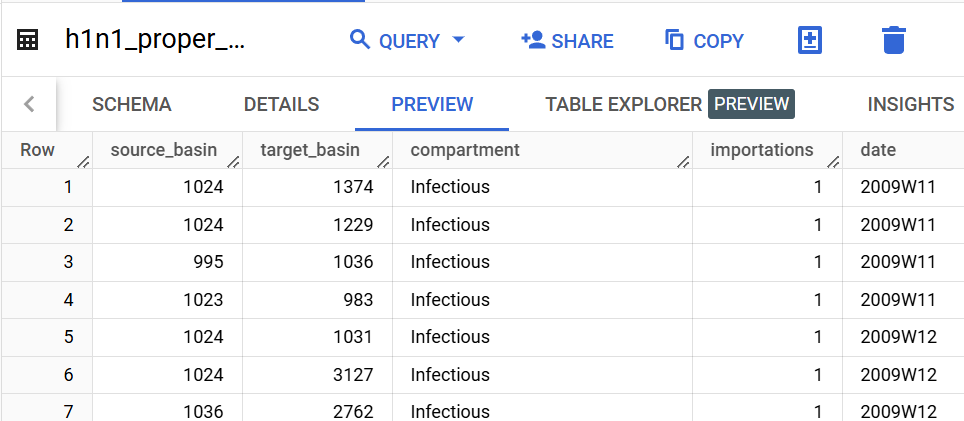Click the target_basin column resize handle
964x421 pixels.
coord(383,161)
